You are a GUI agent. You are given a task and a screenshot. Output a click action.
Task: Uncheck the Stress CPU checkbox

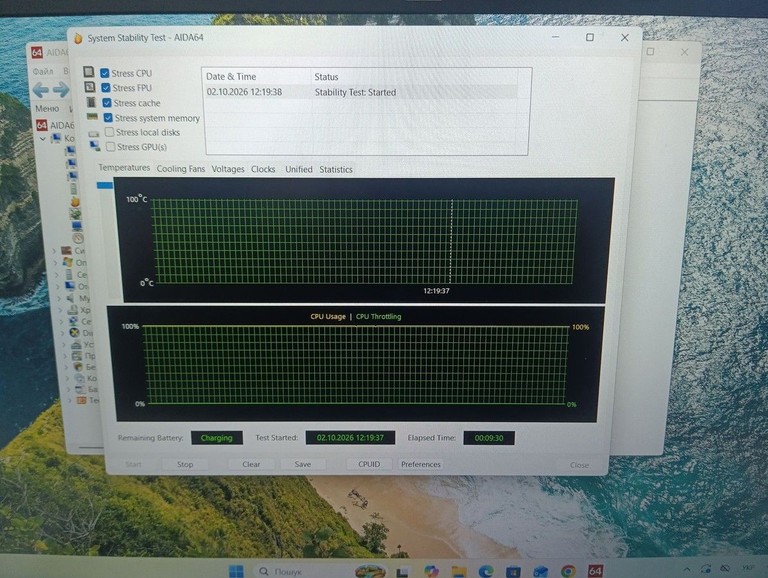pos(105,73)
